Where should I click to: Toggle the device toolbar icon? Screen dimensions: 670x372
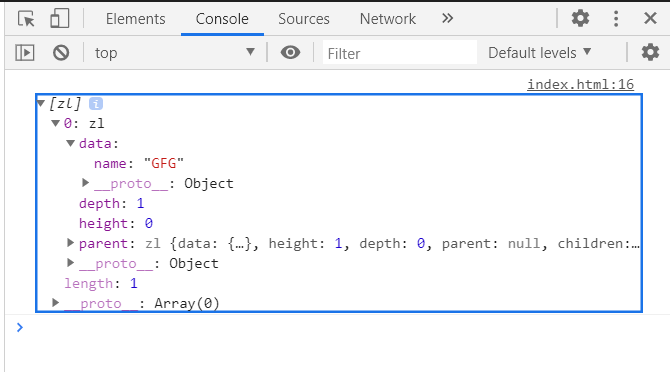59,19
